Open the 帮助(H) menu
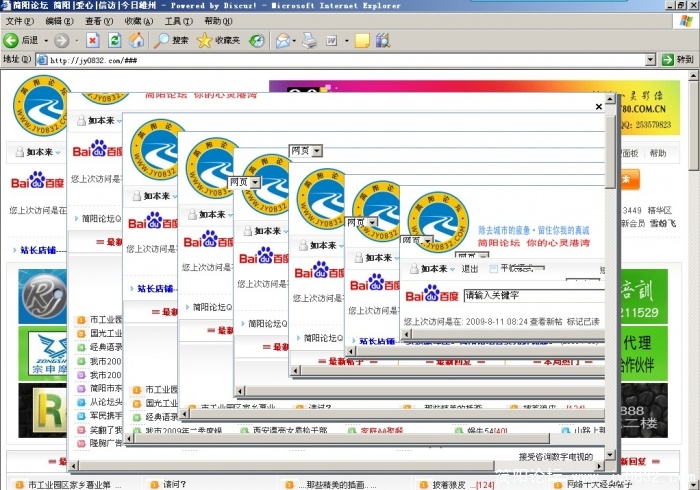Viewport: 700px width, 490px height. [x=218, y=21]
